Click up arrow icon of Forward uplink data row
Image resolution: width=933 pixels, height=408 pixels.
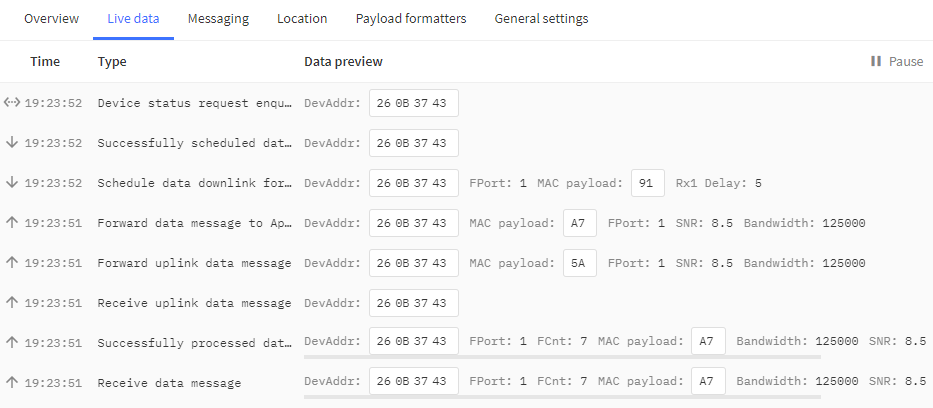pyautogui.click(x=12, y=262)
